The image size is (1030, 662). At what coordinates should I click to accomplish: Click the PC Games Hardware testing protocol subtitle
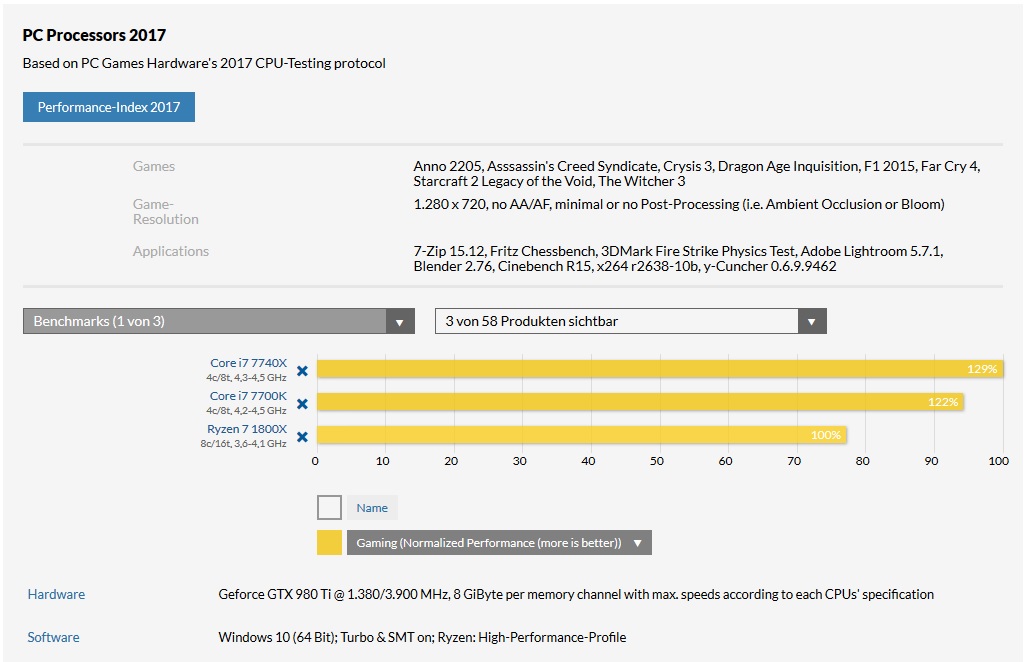[204, 64]
